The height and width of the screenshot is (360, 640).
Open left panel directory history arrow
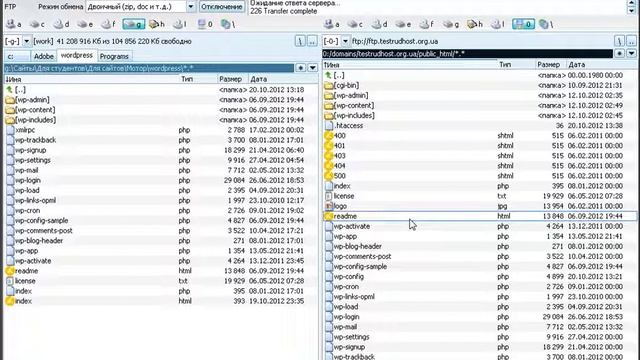313,68
